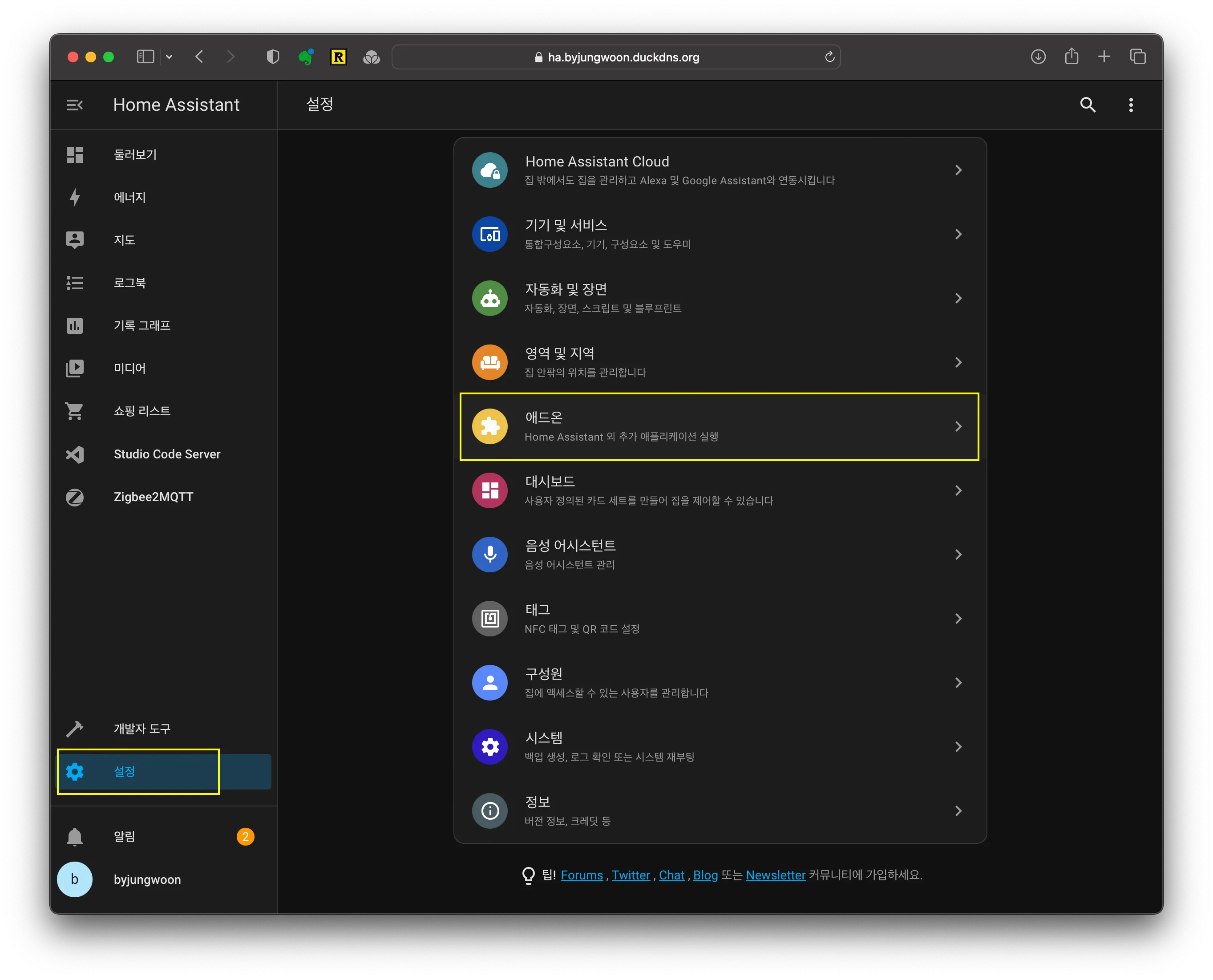Viewport: 1213px width, 980px height.
Task: Click the Safari address bar URL
Action: point(616,57)
